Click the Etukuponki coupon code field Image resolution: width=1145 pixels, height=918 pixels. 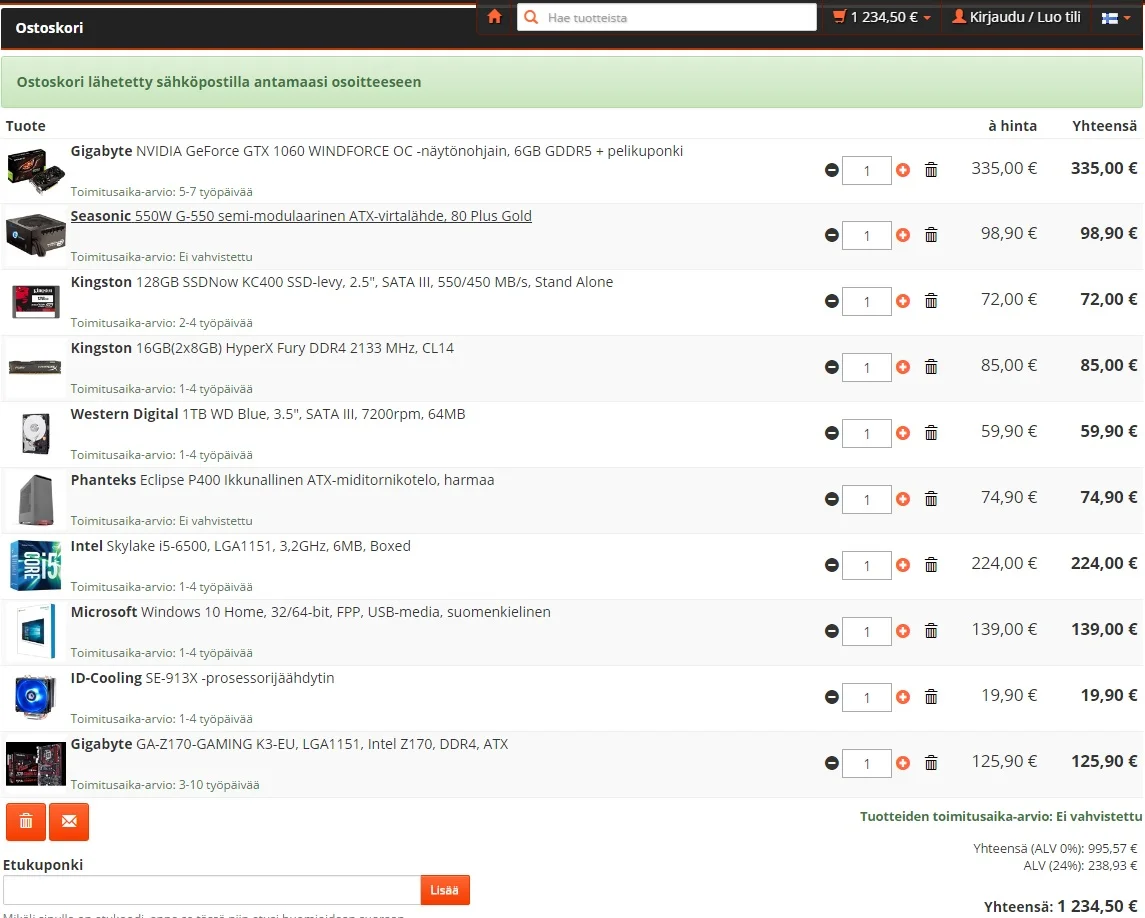coord(211,890)
